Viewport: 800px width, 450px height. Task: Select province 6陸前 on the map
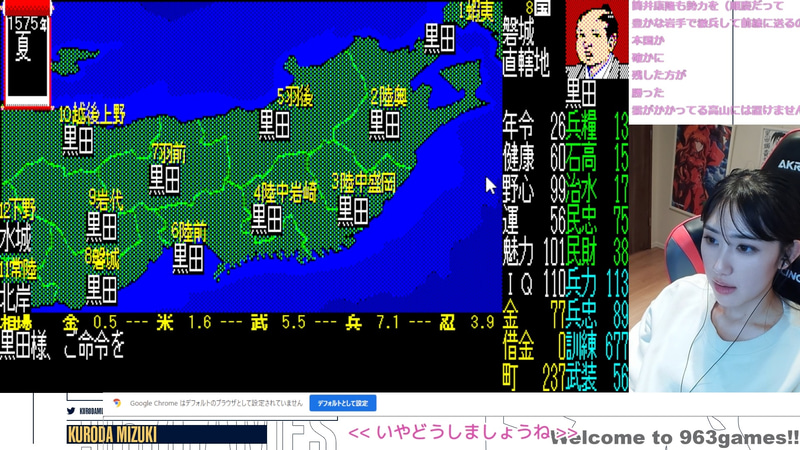tap(189, 232)
